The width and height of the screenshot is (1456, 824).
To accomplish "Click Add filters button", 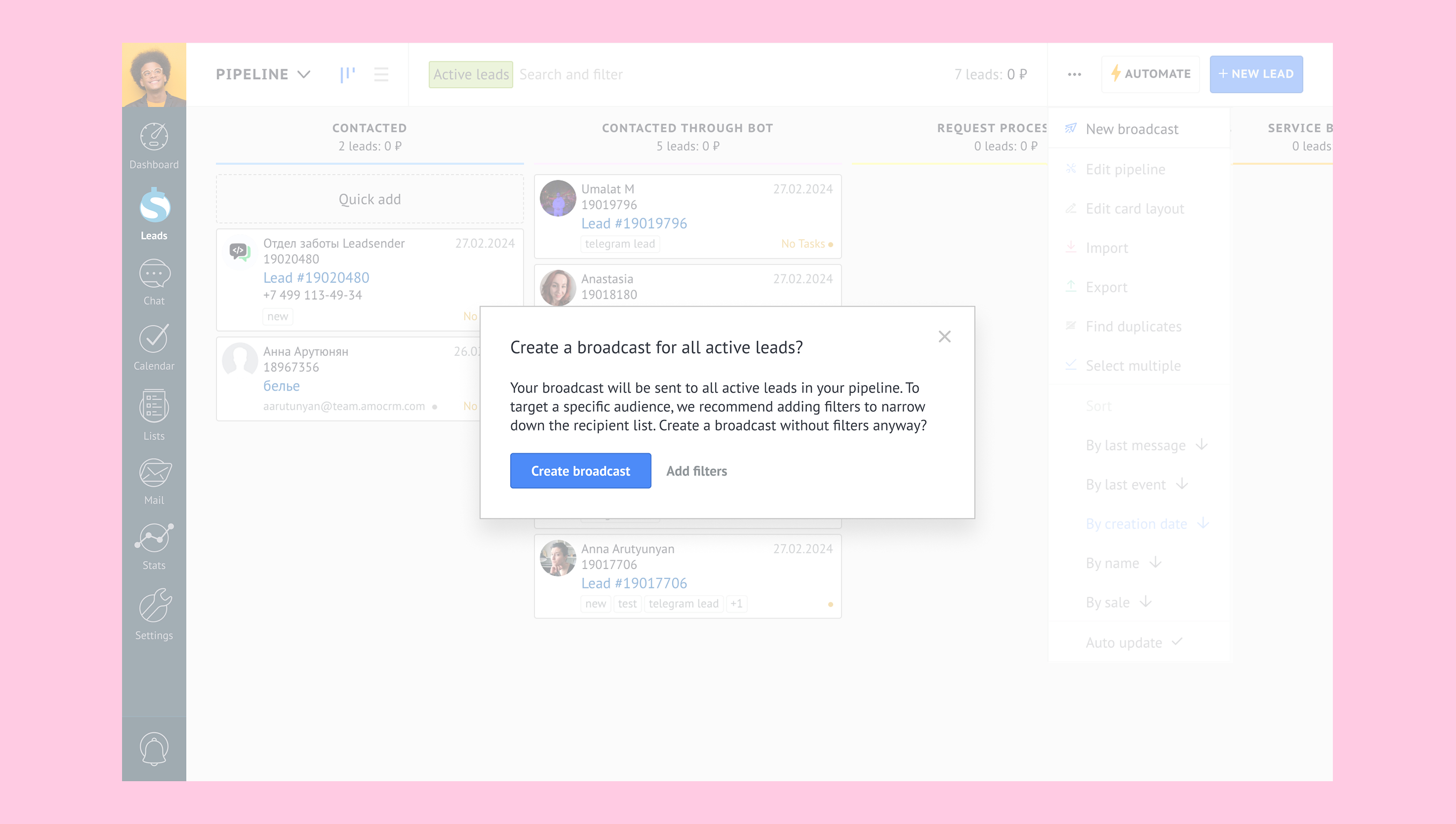I will pyautogui.click(x=696, y=471).
